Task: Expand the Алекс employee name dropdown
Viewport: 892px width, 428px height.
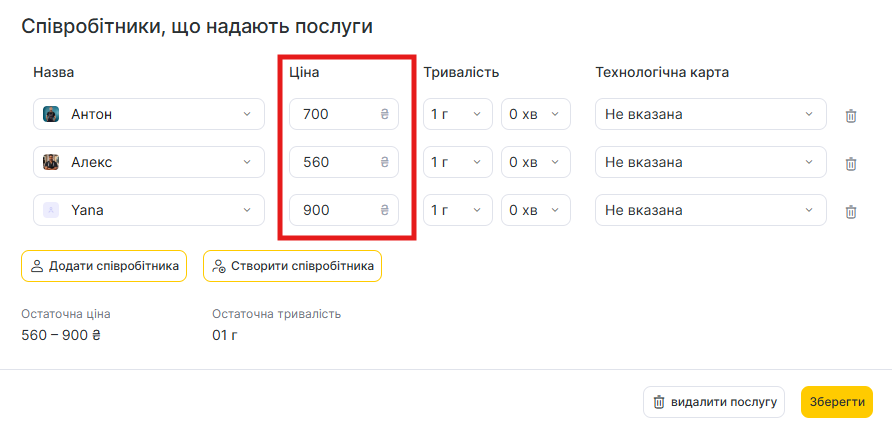Action: [x=149, y=162]
